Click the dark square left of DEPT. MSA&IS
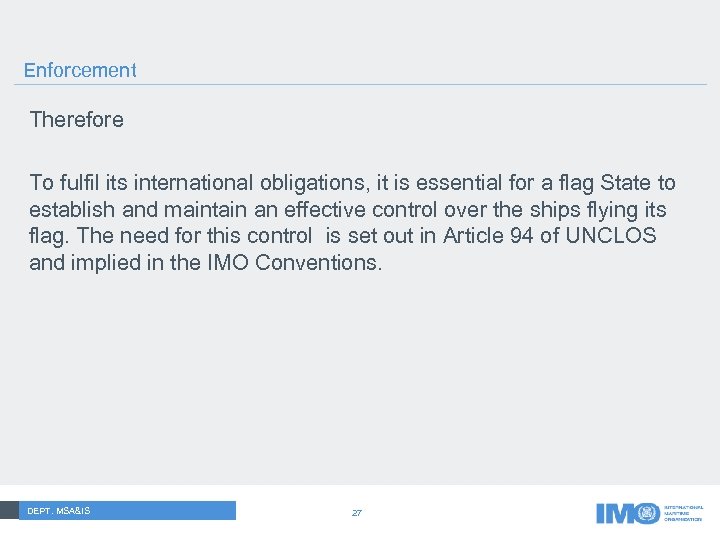 click(x=9, y=510)
